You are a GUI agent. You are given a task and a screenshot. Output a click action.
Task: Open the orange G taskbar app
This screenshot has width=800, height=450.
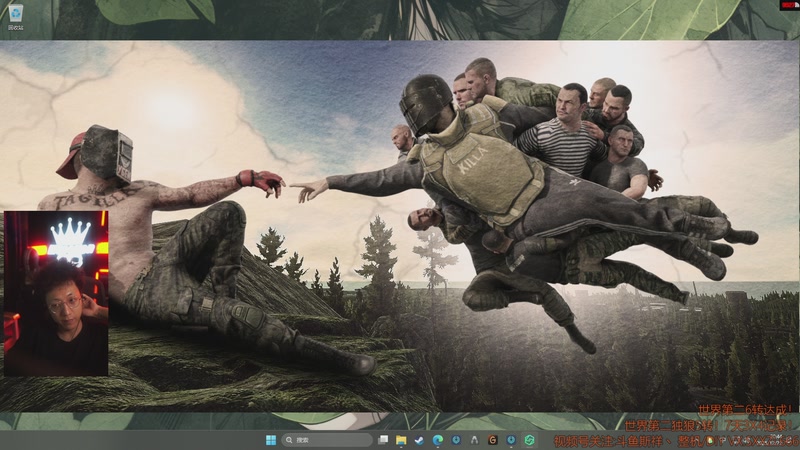pos(492,440)
